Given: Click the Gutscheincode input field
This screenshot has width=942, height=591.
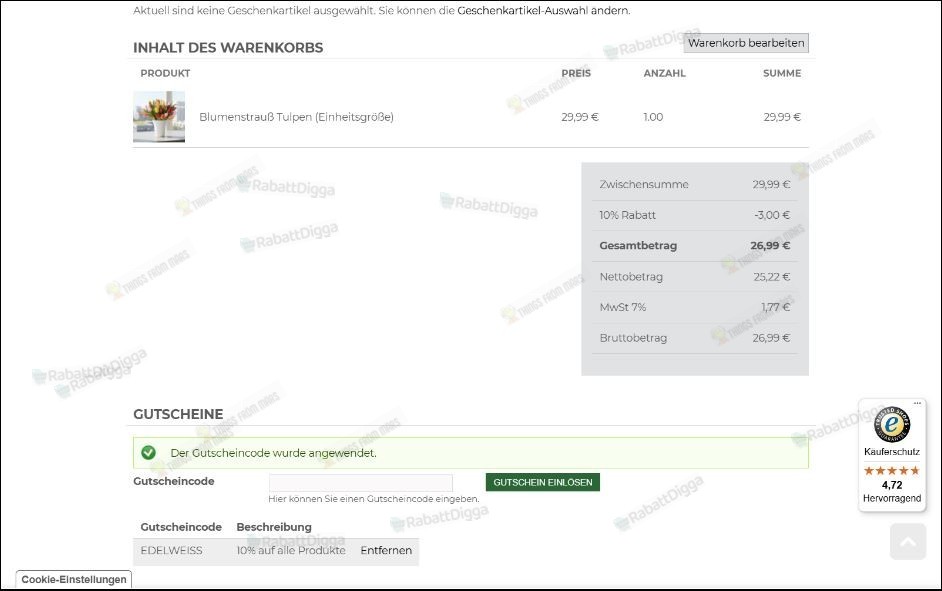Looking at the screenshot, I should point(360,482).
